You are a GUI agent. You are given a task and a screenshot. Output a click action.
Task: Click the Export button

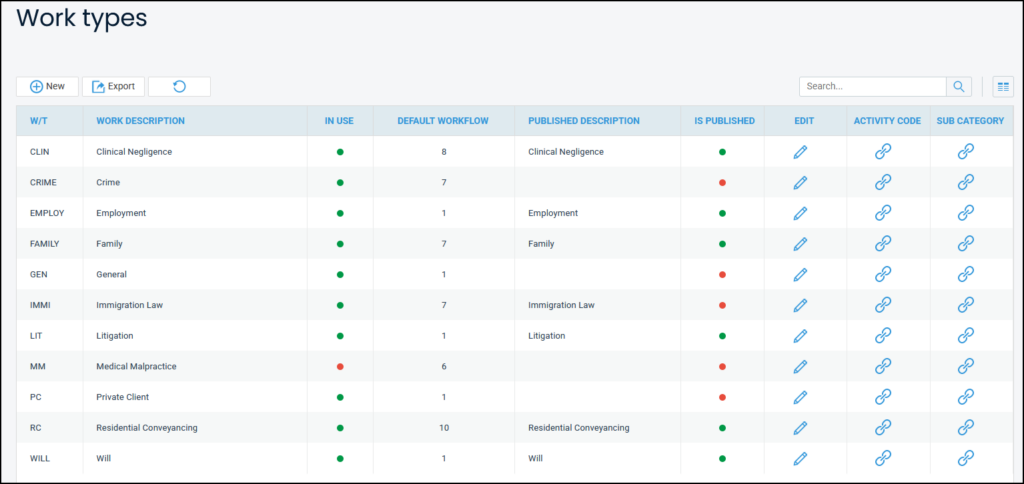113,87
